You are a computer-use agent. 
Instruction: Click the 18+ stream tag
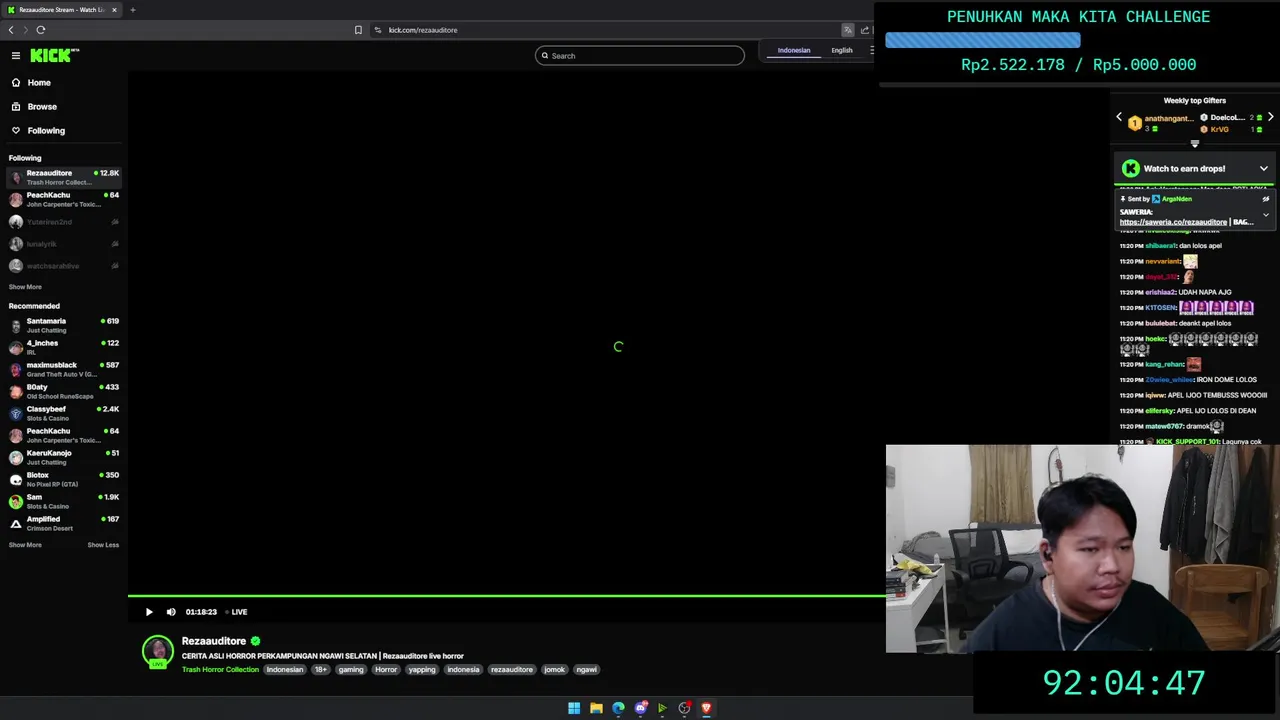(321, 670)
